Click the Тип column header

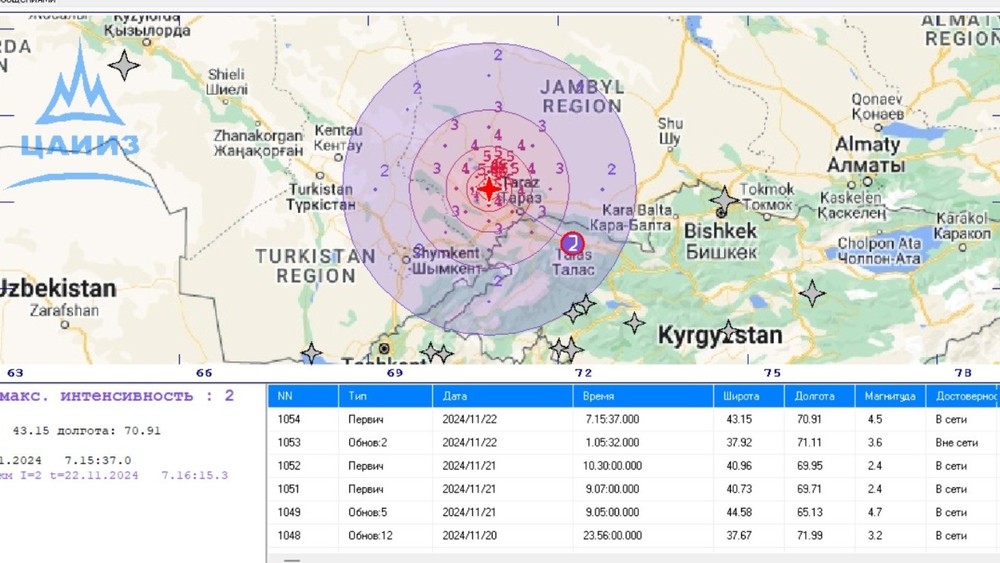[357, 396]
